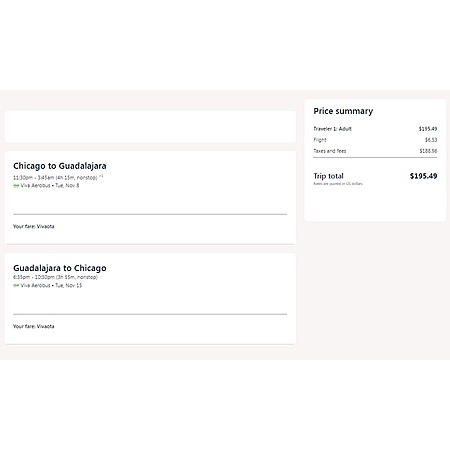Viewport: 450px width, 450px height.
Task: Select the Guadalajara to Chicago heading
Action: pyautogui.click(x=60, y=268)
